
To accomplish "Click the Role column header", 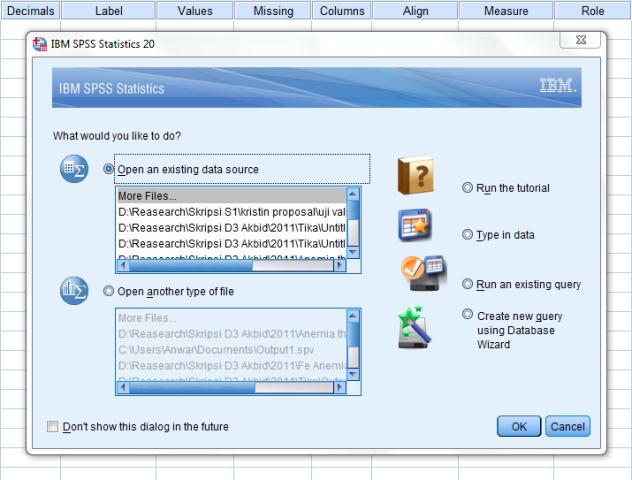I will (592, 10).
